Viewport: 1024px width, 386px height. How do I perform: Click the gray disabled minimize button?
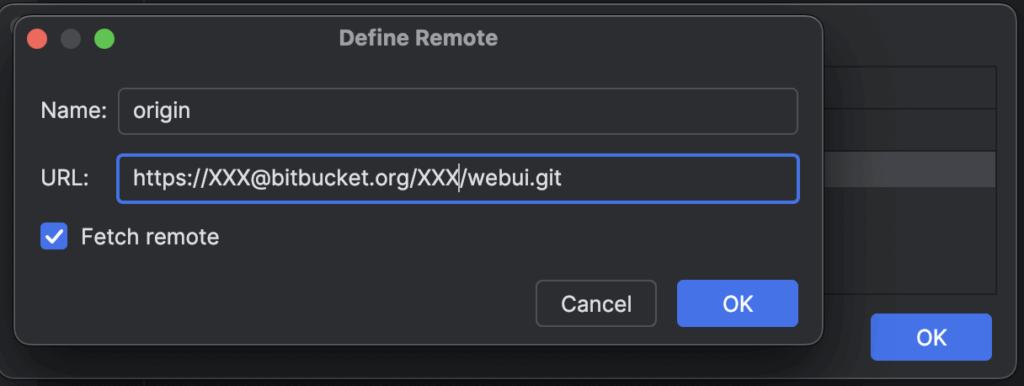pos(71,39)
